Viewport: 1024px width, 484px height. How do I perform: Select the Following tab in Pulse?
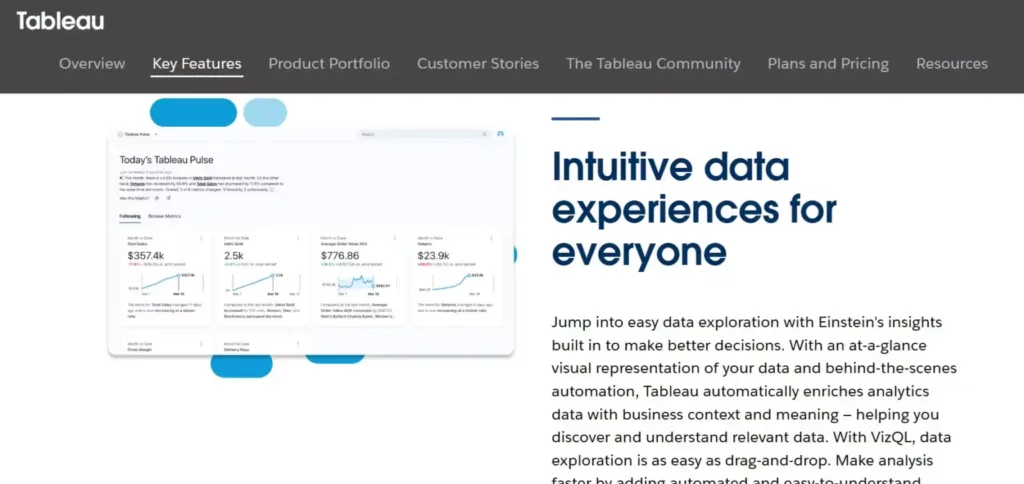[x=130, y=216]
